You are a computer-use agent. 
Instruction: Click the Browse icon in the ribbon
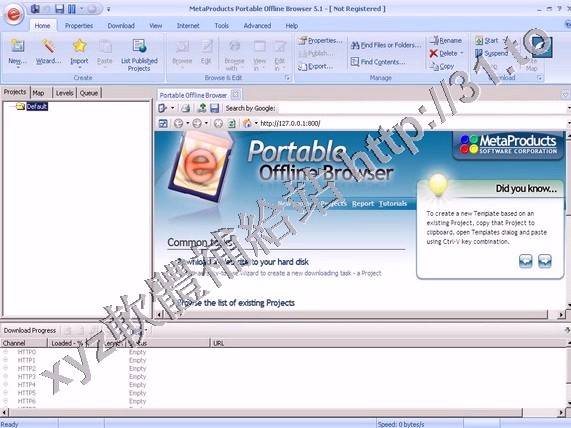tap(182, 47)
